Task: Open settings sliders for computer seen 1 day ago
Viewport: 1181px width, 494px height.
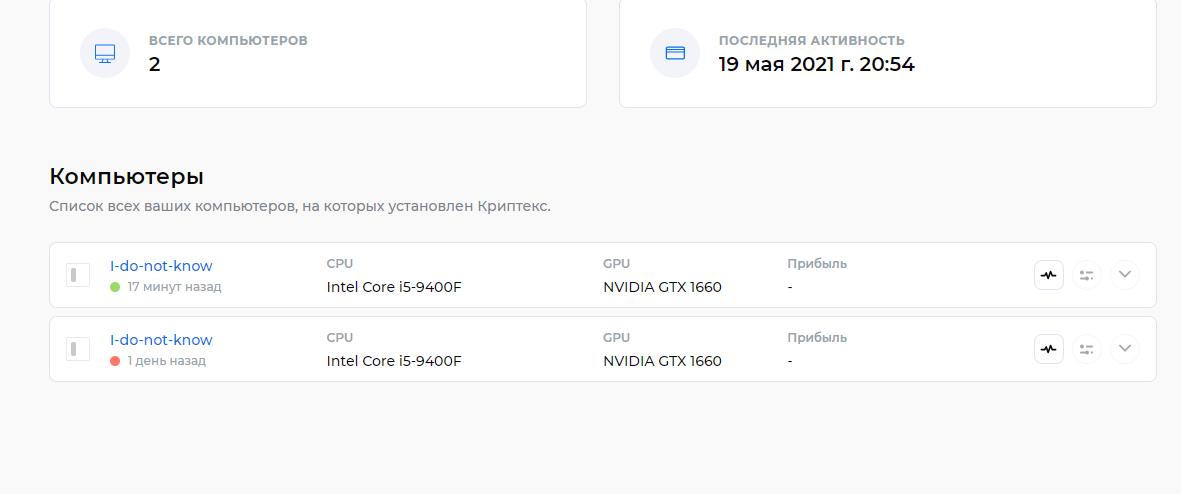Action: (1086, 349)
